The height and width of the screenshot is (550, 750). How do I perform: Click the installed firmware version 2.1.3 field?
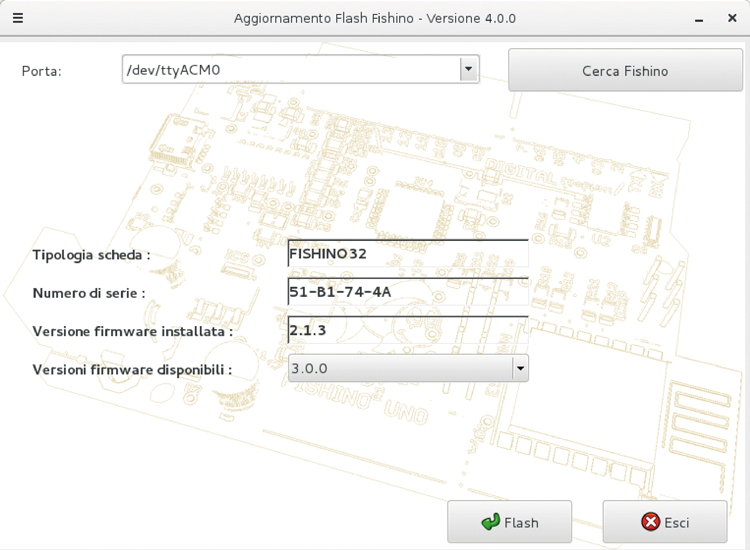(x=407, y=330)
